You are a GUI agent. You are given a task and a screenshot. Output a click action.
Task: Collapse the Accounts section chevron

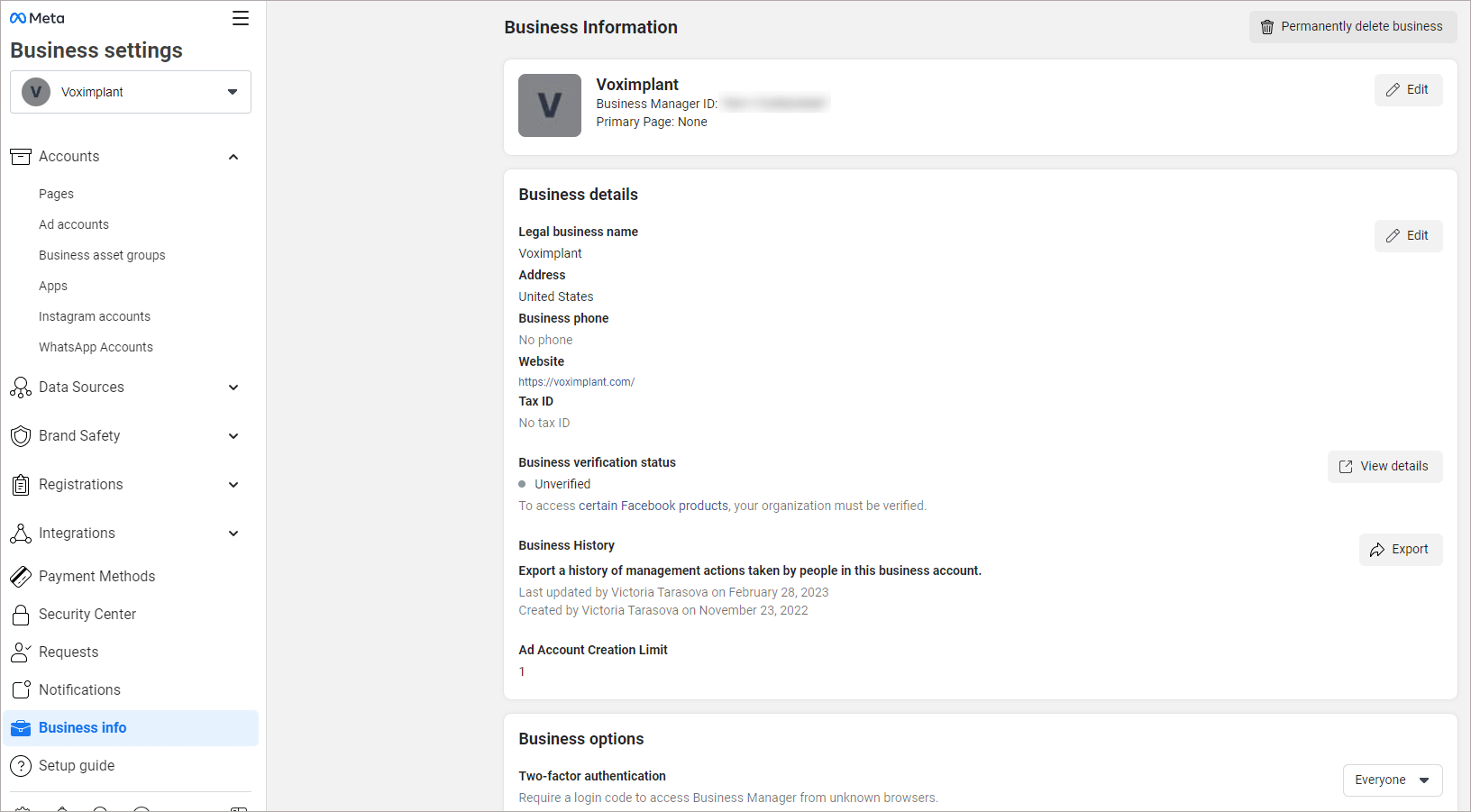(x=233, y=157)
